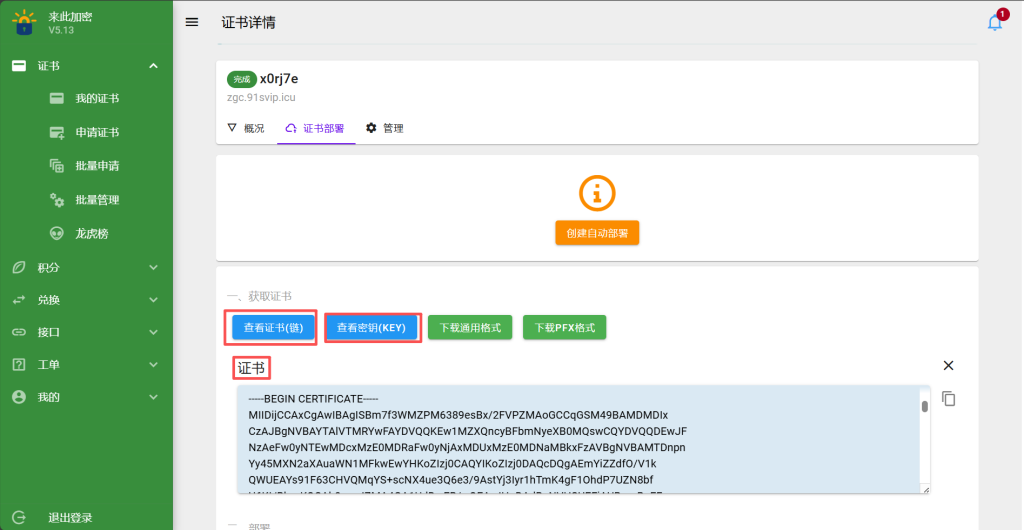Open 批量管理 in sidebar
1024x530 pixels.
click(x=97, y=200)
